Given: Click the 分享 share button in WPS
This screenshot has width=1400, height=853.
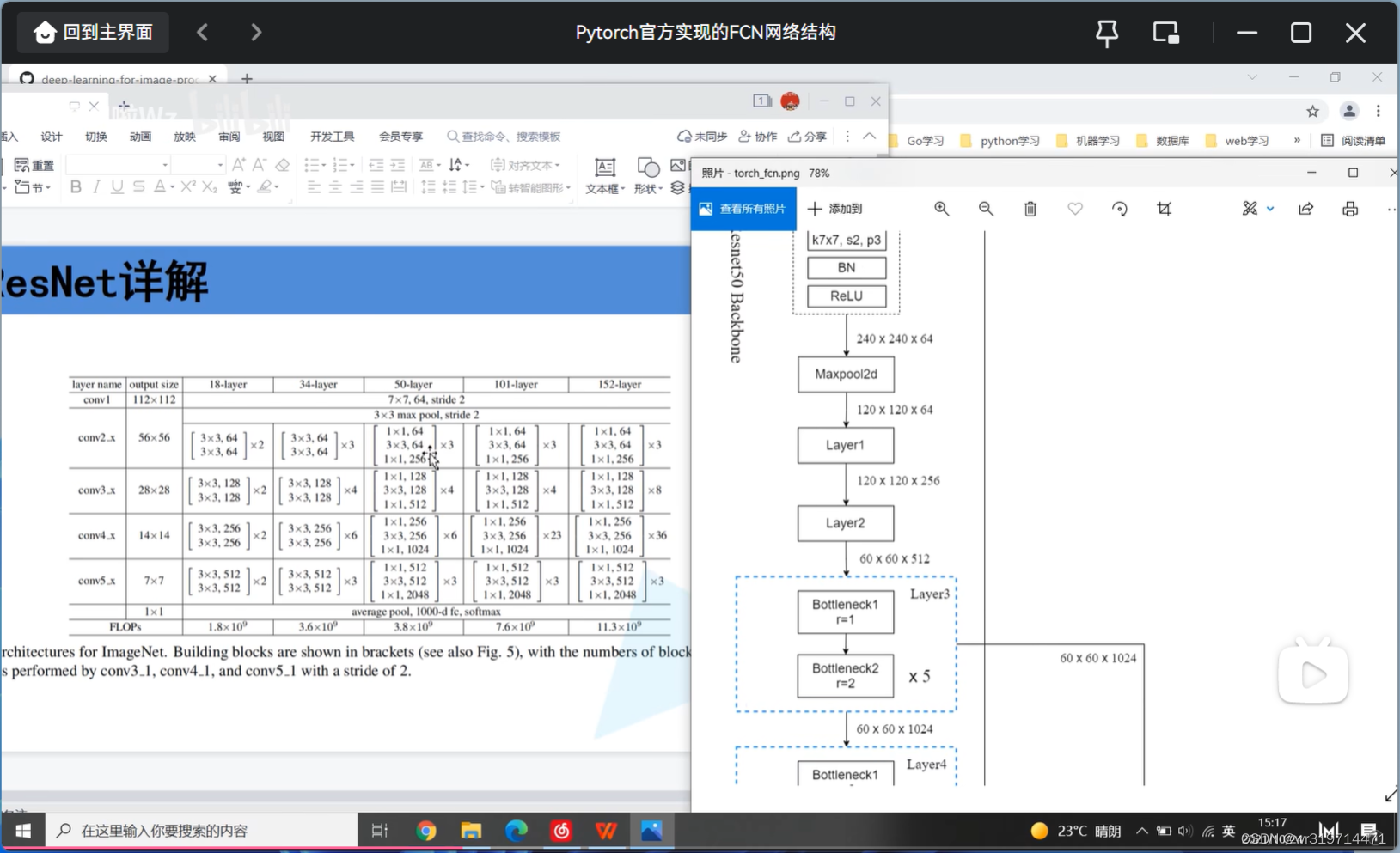Looking at the screenshot, I should coord(808,137).
